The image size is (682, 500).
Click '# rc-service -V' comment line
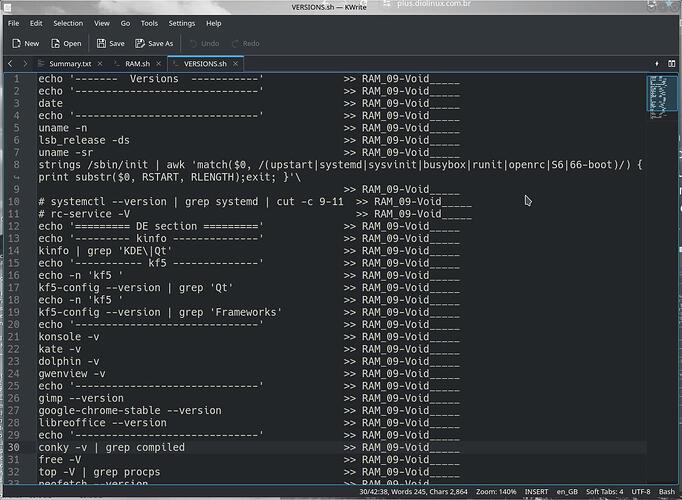click(x=84, y=214)
